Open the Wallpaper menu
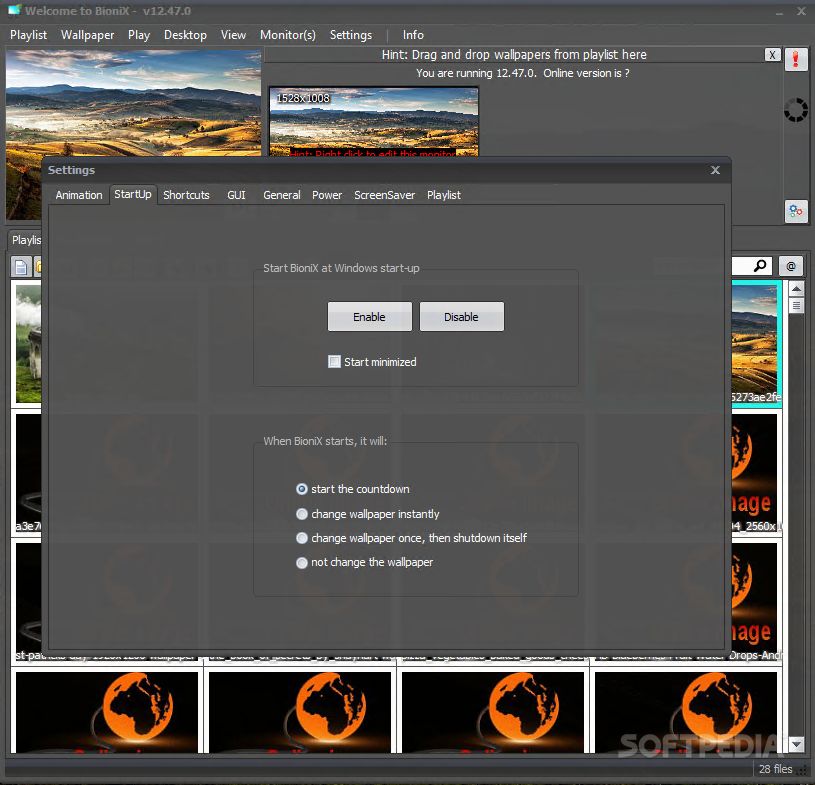This screenshot has width=815, height=785. 87,35
